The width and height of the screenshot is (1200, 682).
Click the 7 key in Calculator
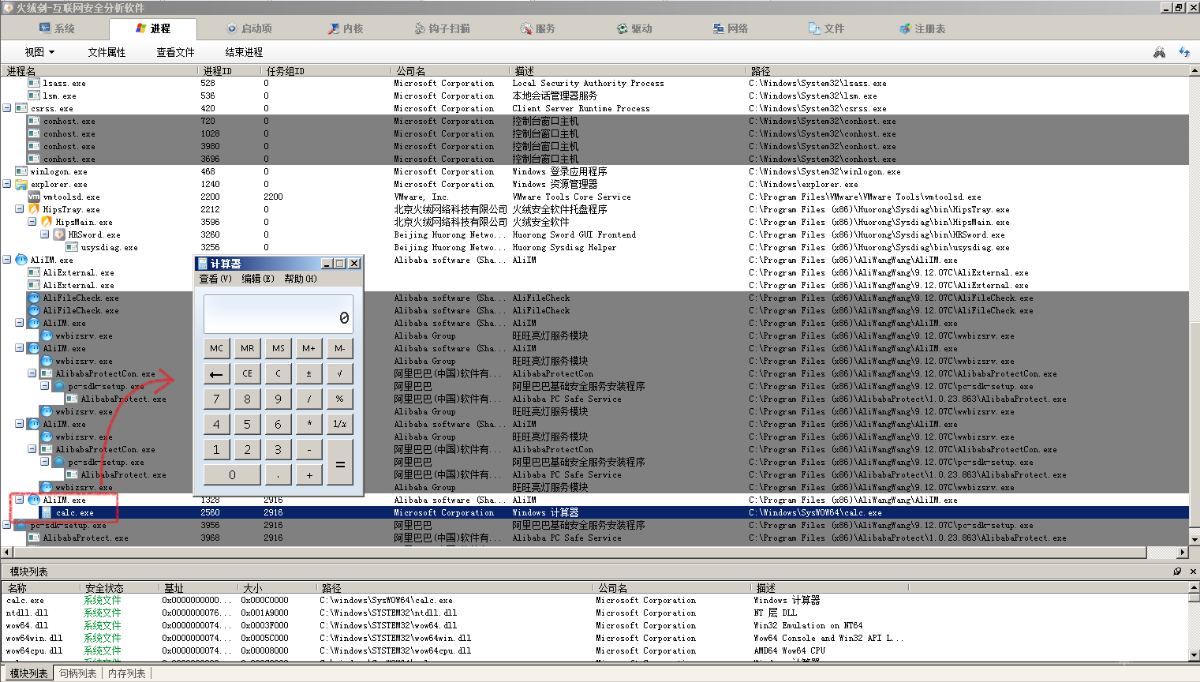pos(216,399)
